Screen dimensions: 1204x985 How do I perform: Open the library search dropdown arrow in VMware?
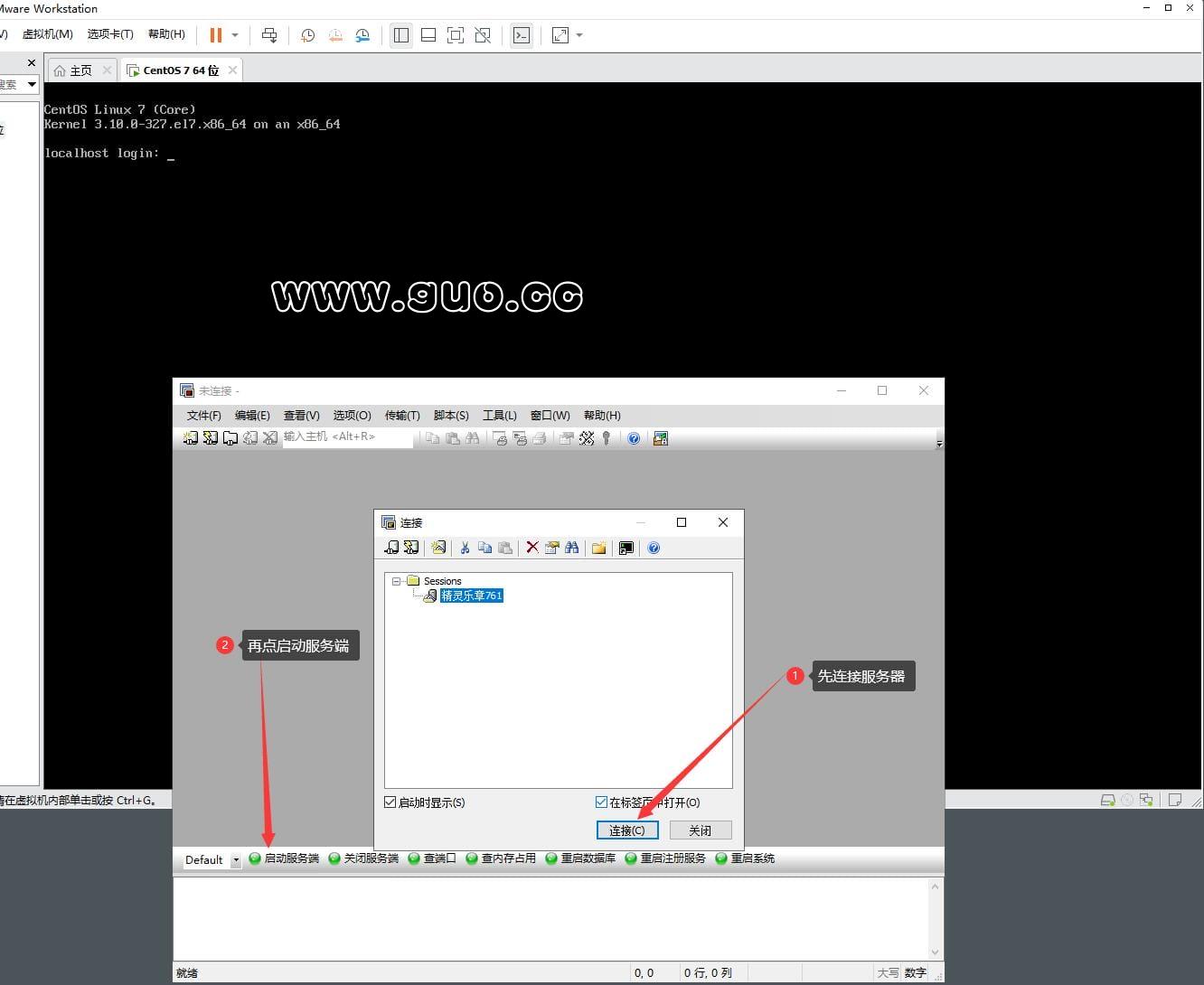(32, 84)
